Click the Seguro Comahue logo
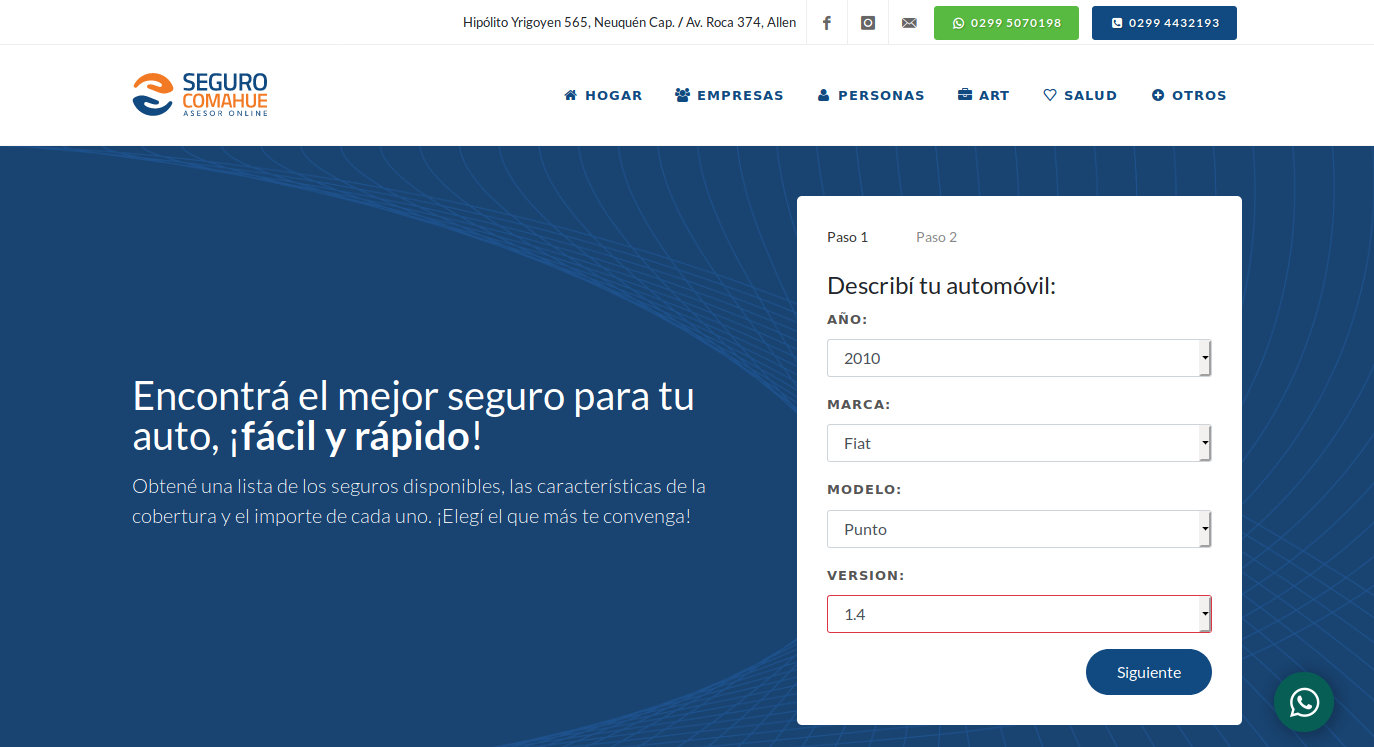The height and width of the screenshot is (747, 1374). coord(200,95)
